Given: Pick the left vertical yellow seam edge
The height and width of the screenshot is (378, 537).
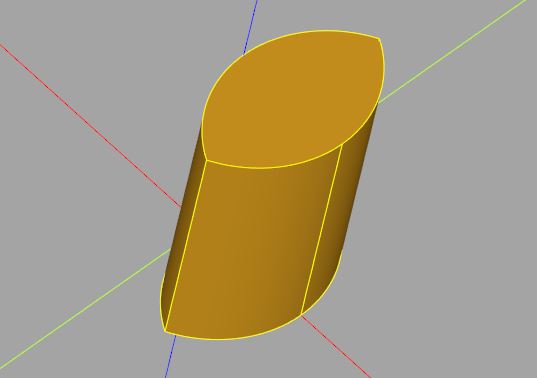Looking at the screenshot, I should (185, 245).
